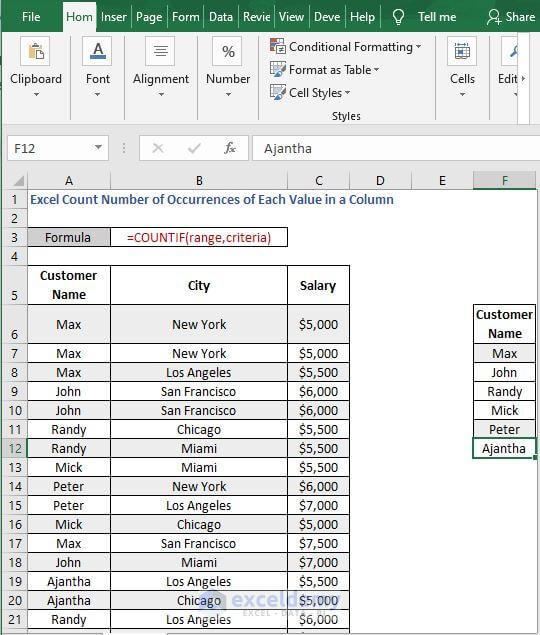Viewport: 540px width, 635px height.
Task: Click the Cell Styles icon
Action: [x=278, y=92]
